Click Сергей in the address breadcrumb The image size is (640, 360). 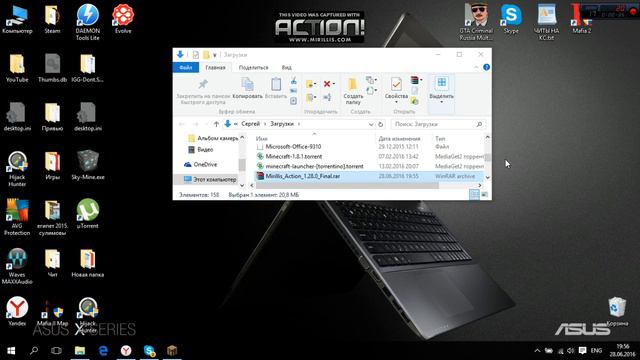[251, 124]
